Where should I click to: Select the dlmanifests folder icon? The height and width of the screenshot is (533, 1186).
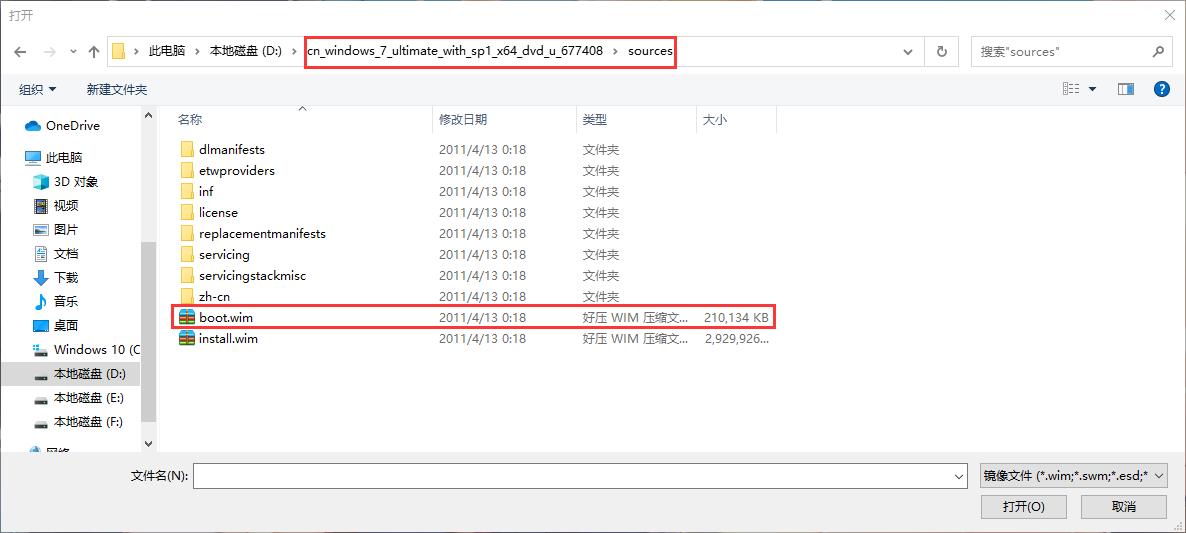(x=187, y=150)
